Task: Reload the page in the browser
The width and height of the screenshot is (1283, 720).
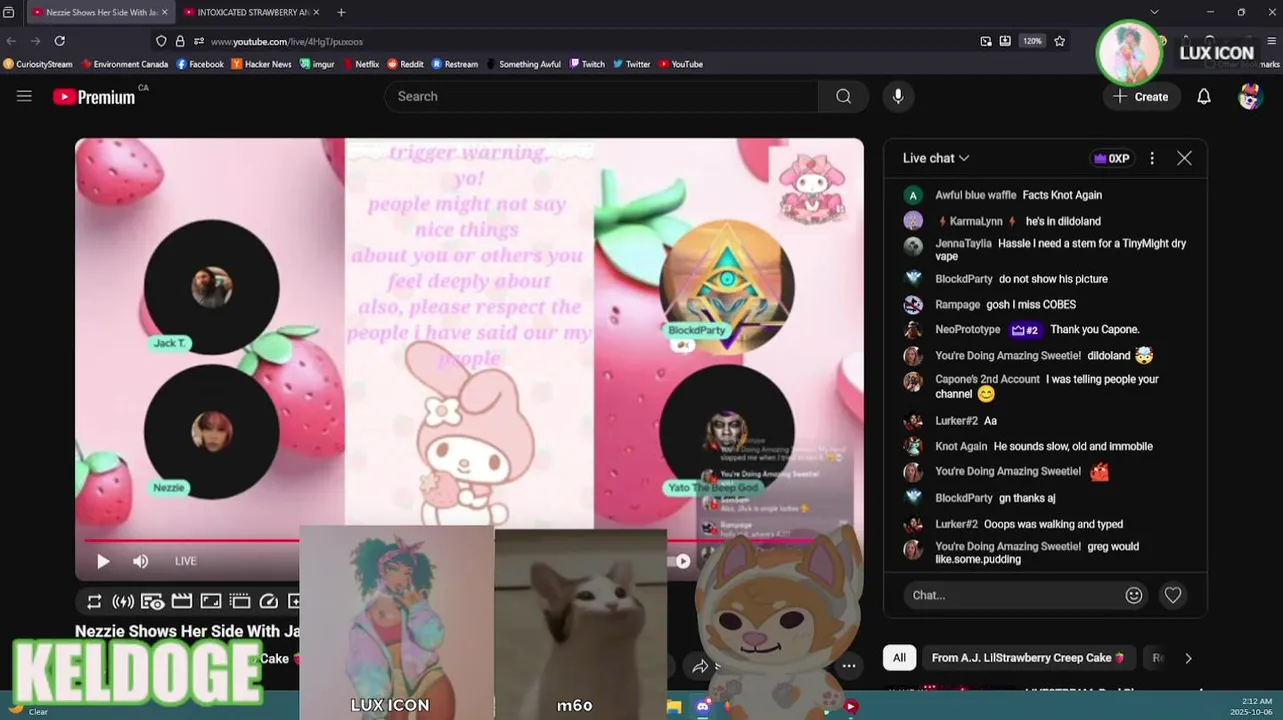Action: 59,41
